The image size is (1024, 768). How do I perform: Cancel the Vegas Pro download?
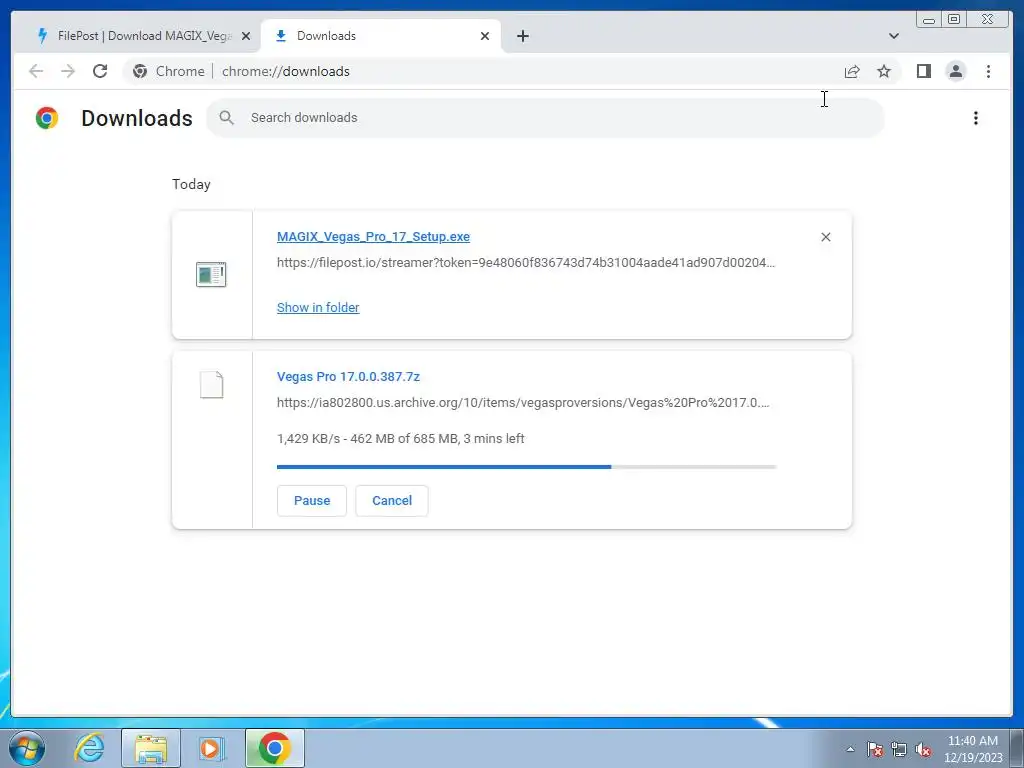(x=392, y=500)
